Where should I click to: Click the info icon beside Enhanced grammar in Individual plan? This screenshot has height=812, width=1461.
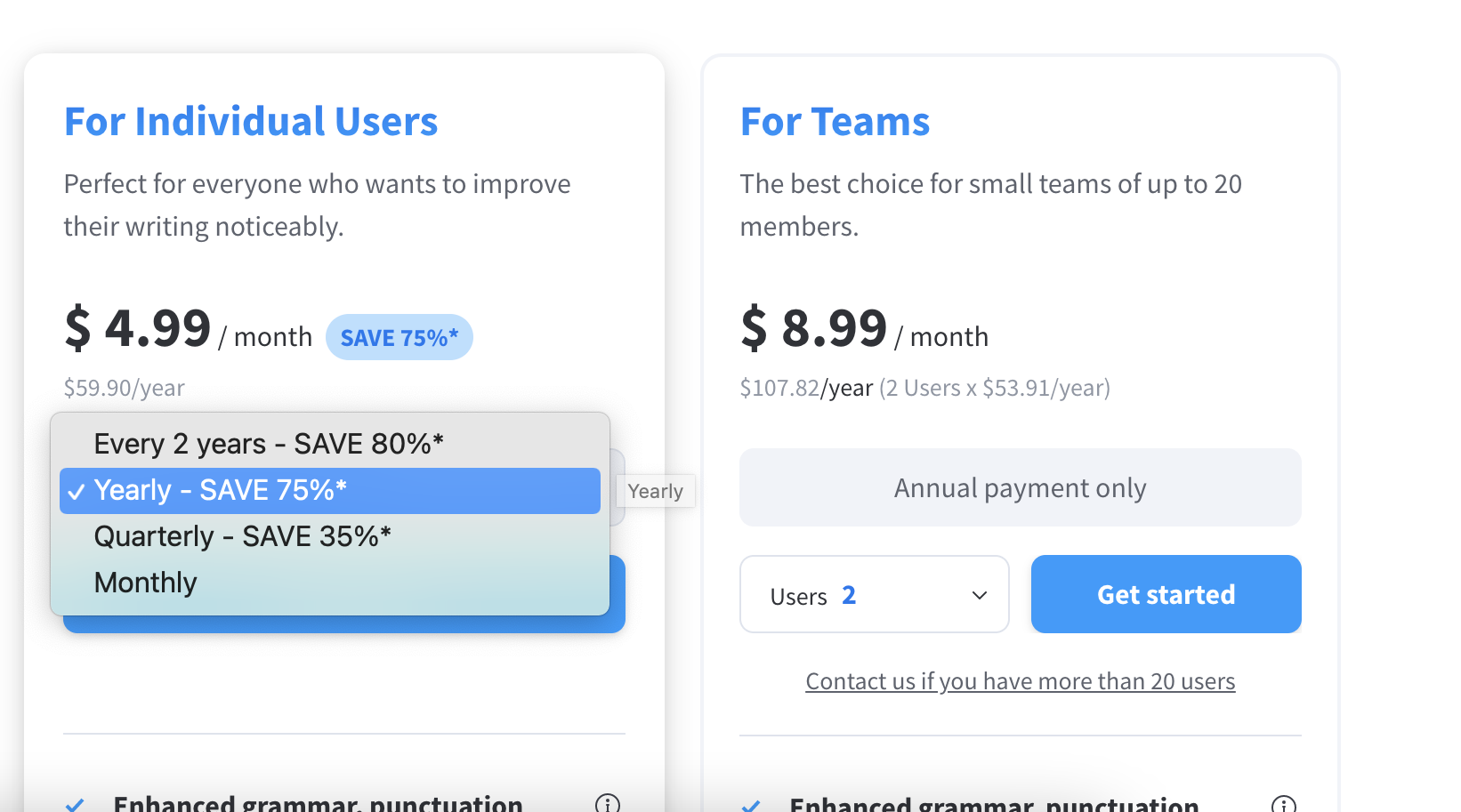tap(608, 803)
